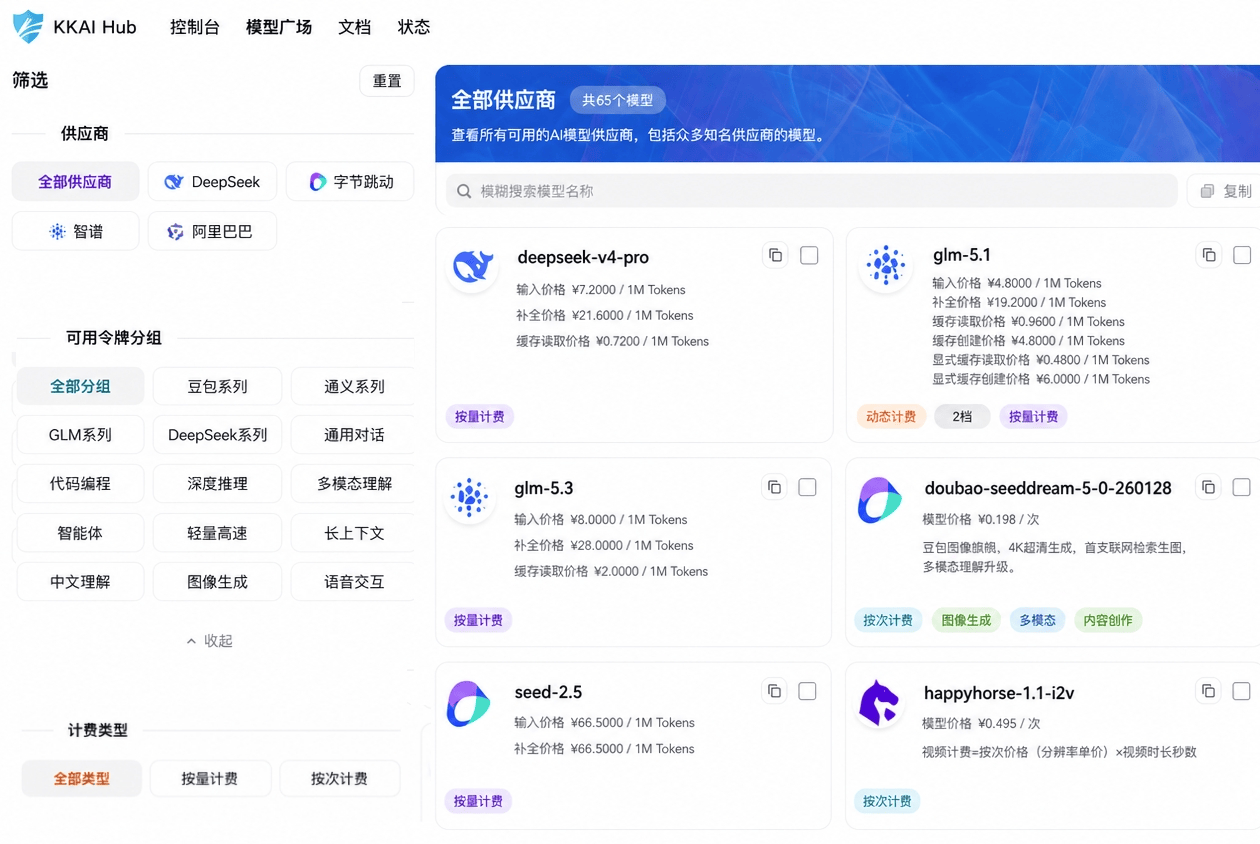Click the 多模态 tag on doubao-seeddream
Viewport: 1260px width, 844px height.
pos(1038,620)
